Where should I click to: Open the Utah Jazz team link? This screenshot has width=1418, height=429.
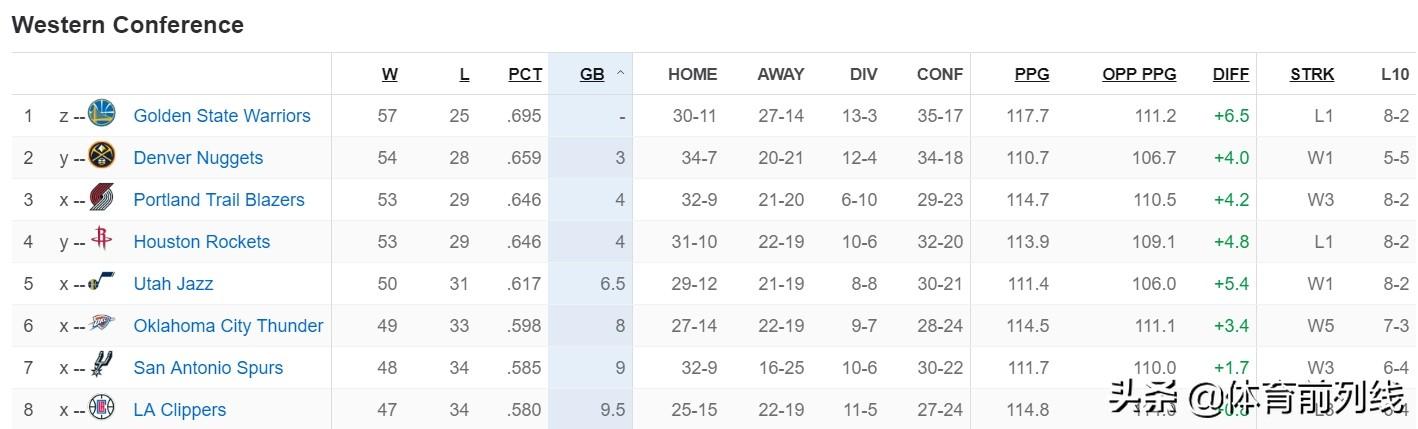pyautogui.click(x=173, y=283)
